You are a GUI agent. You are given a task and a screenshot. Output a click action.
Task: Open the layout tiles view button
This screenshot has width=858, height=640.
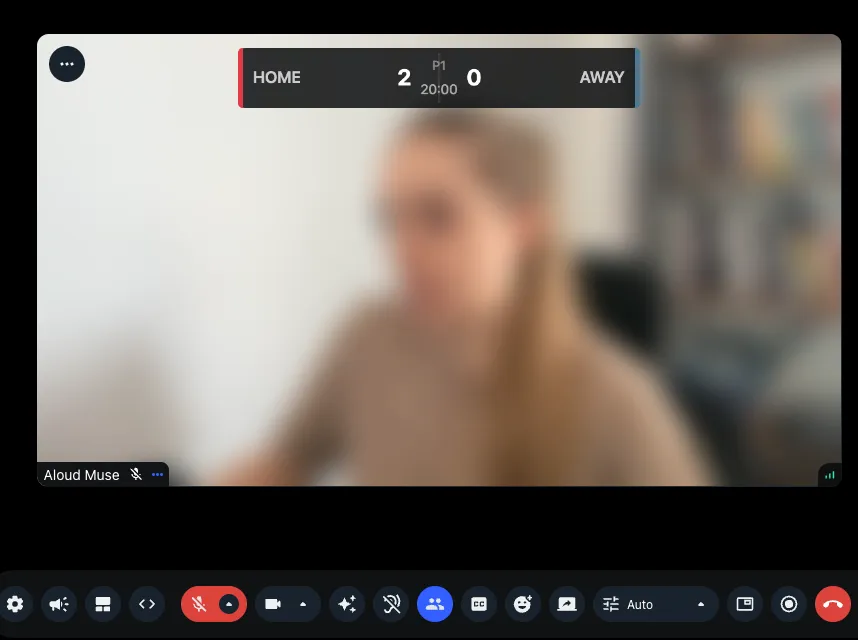[102, 604]
